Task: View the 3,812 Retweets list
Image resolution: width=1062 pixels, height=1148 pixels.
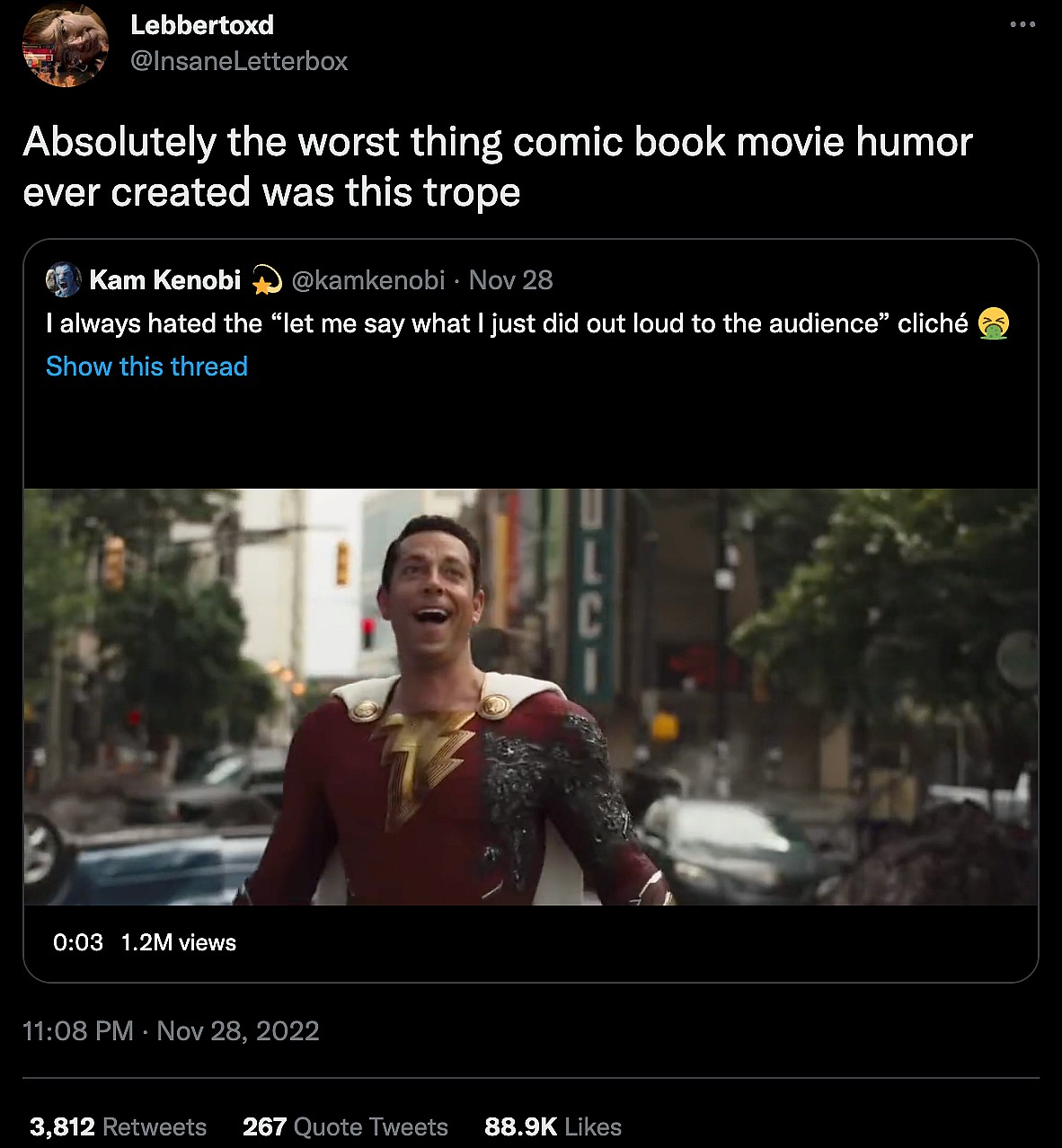Action: point(118,1126)
